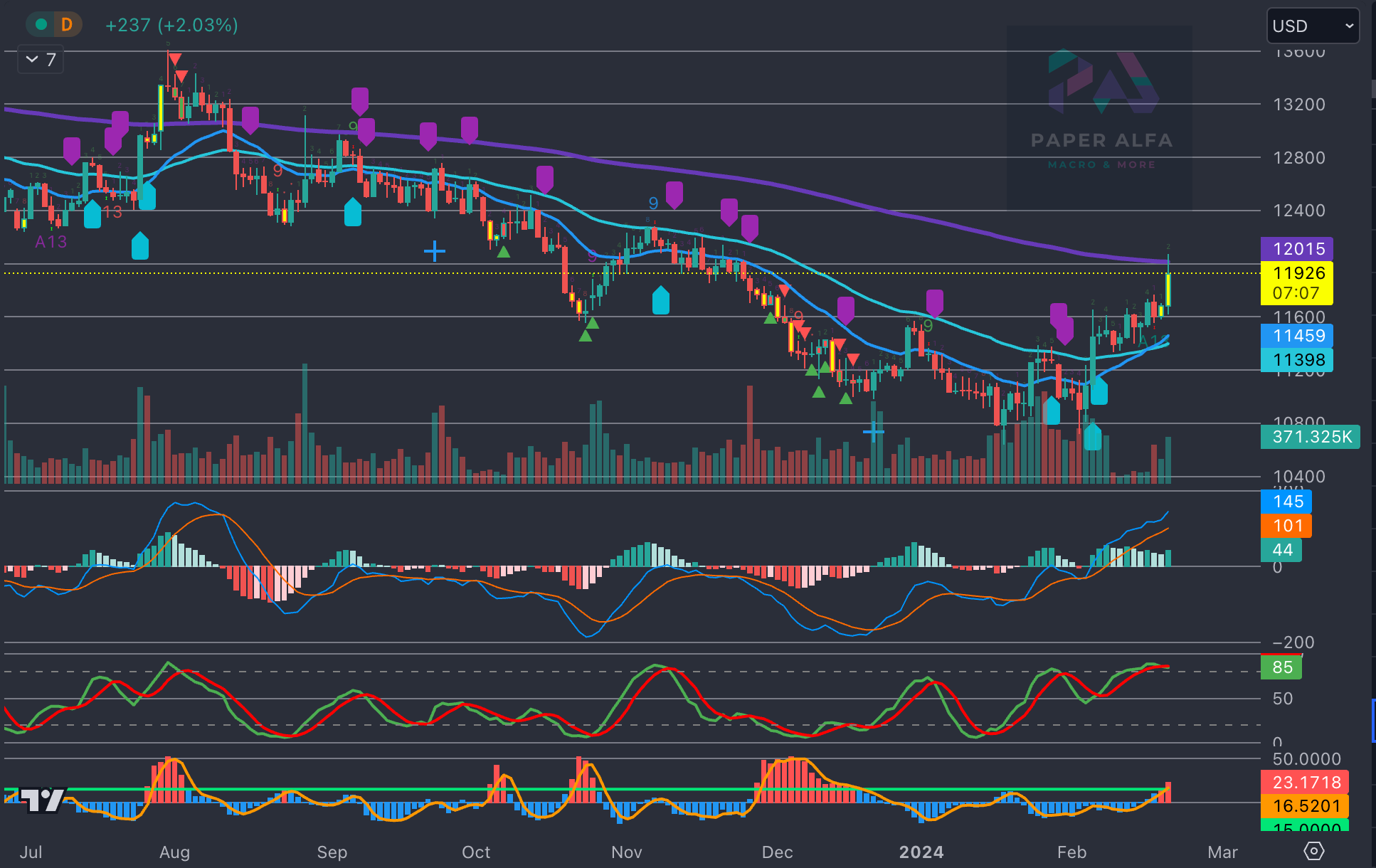This screenshot has width=1376, height=868.
Task: Click the 07:07 bar countdown timer
Action: tap(1296, 293)
